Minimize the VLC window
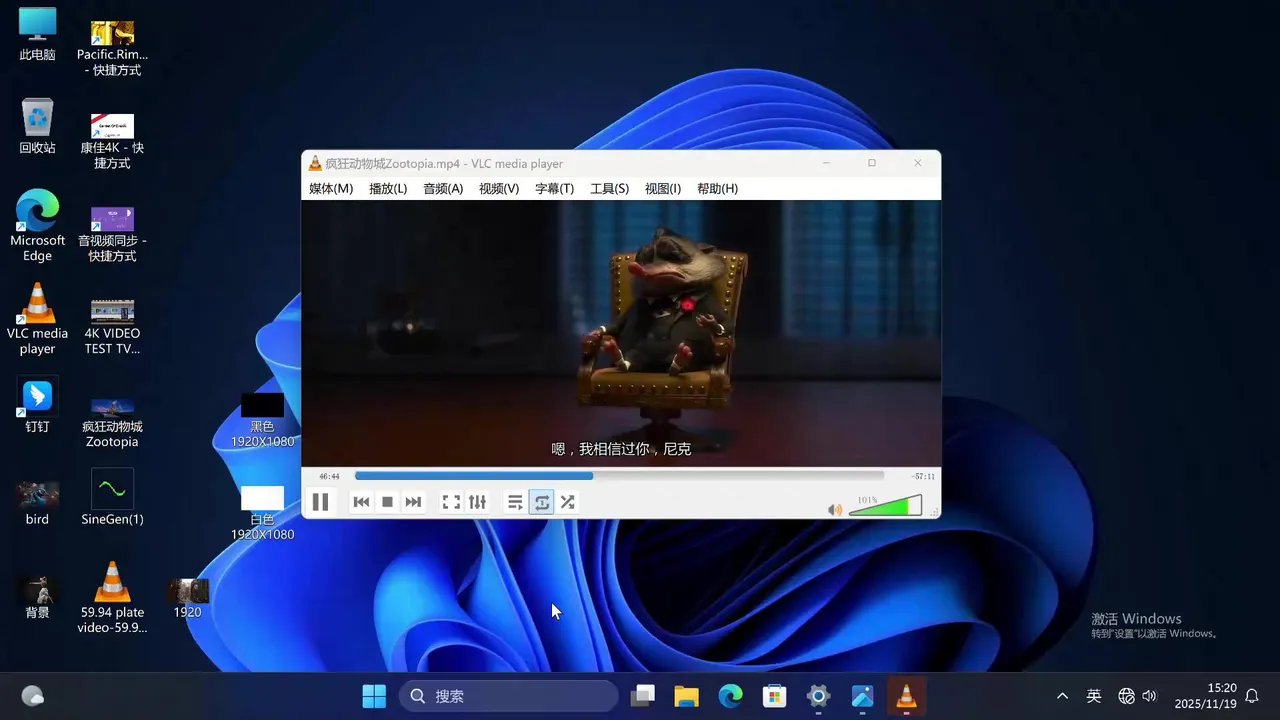 [826, 163]
